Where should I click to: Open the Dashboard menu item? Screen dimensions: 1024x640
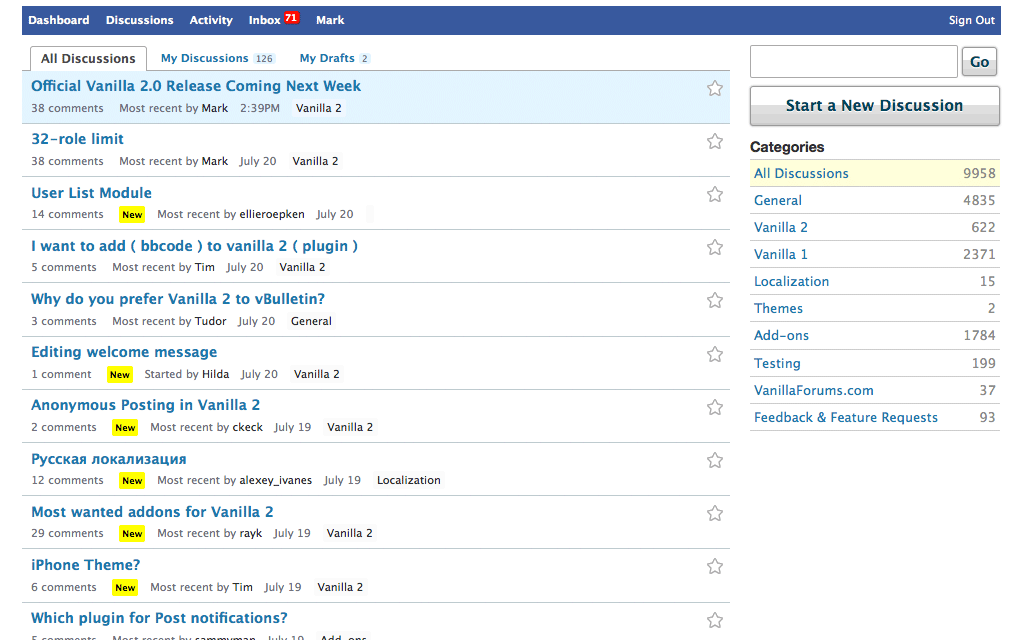(58, 20)
